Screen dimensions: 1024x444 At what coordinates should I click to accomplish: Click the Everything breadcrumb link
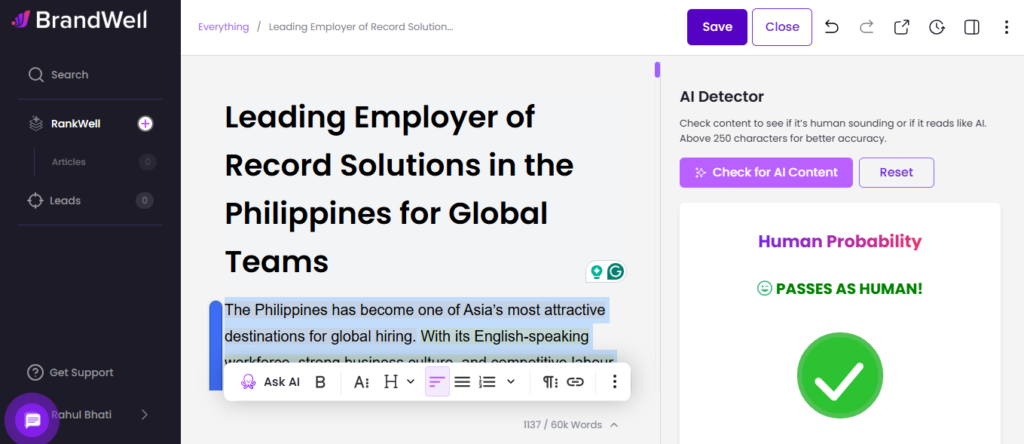223,27
